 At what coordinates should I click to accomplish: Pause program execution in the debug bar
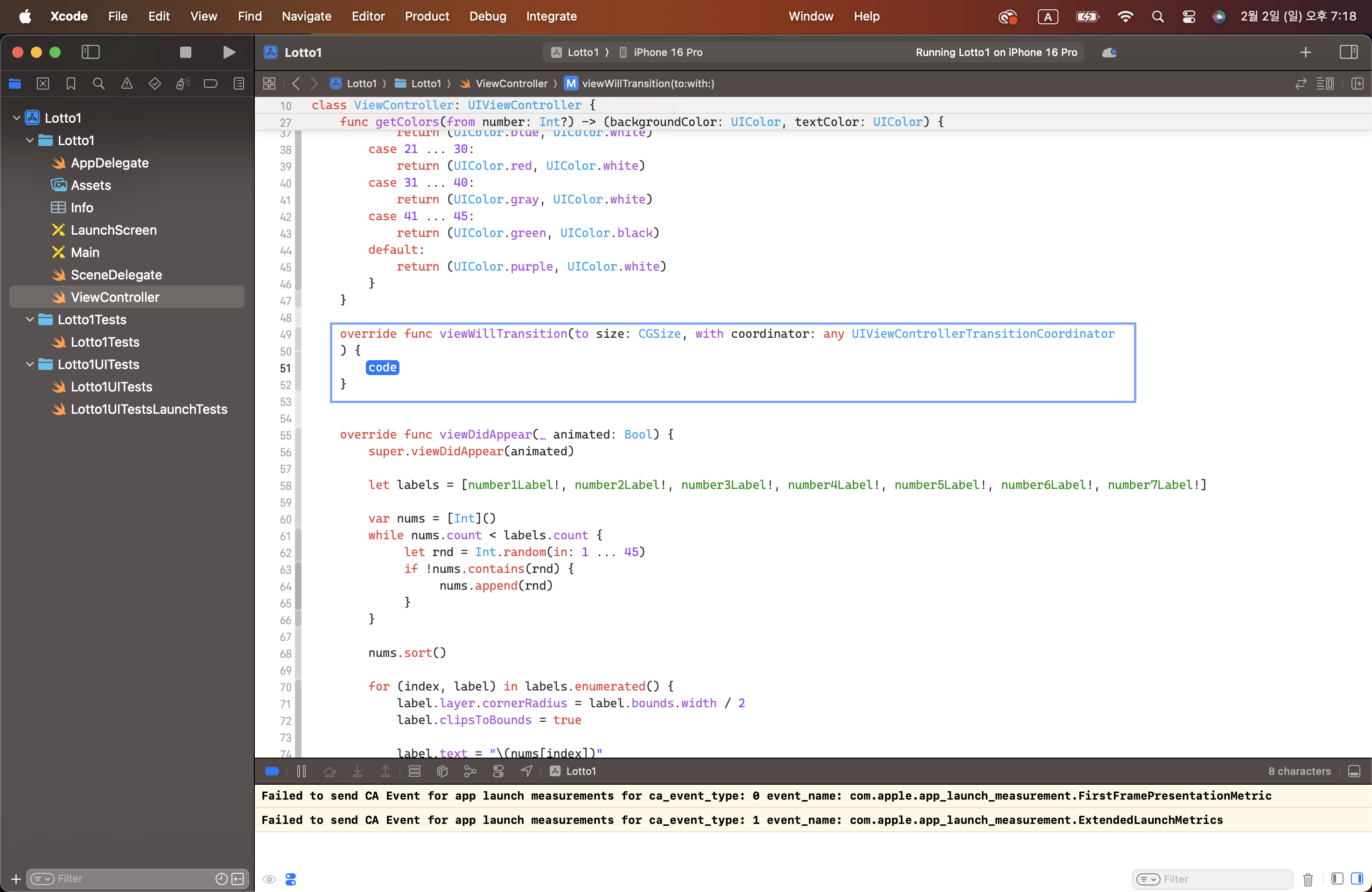301,771
